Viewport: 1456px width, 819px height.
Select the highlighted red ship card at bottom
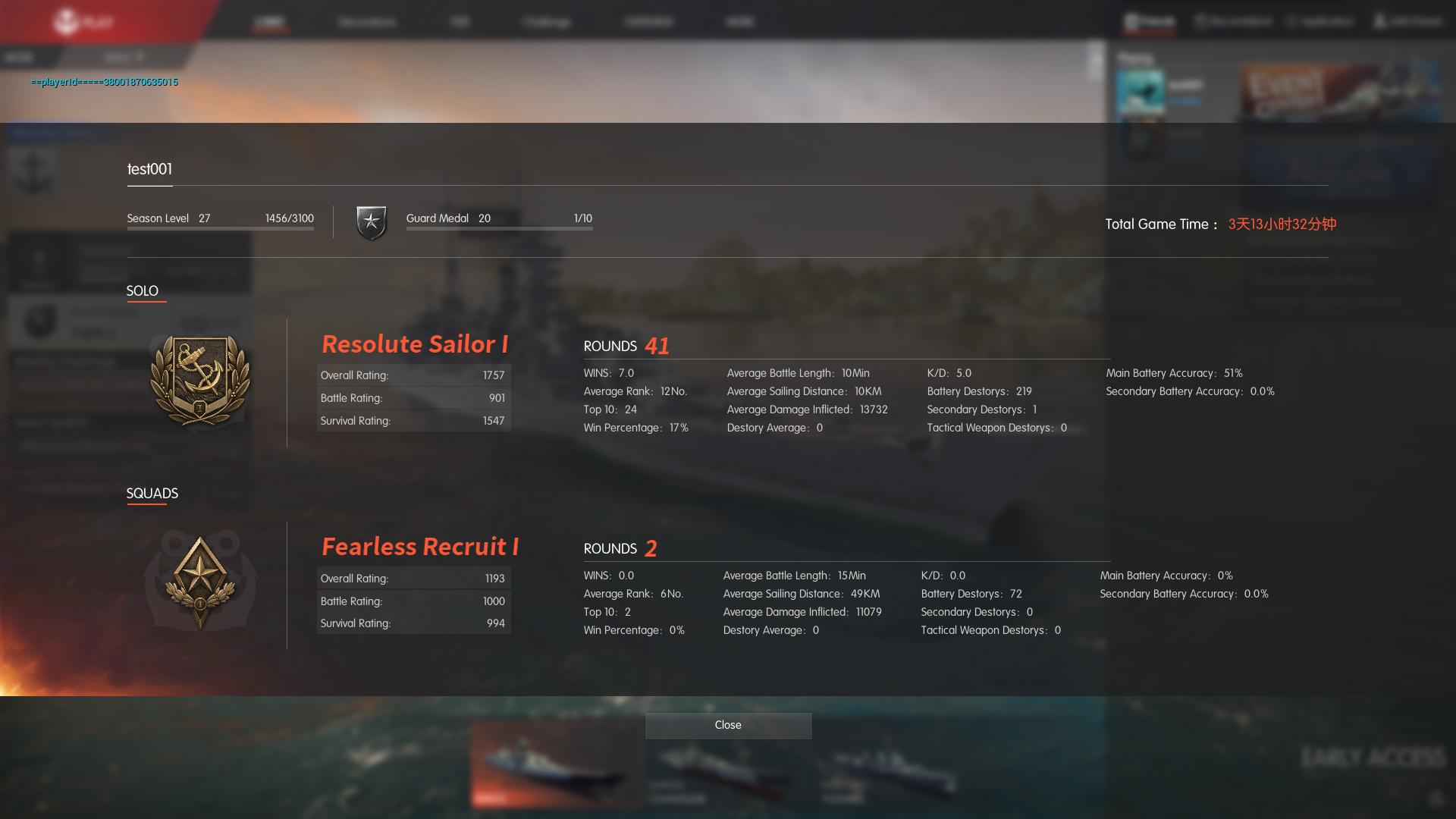coord(556,764)
